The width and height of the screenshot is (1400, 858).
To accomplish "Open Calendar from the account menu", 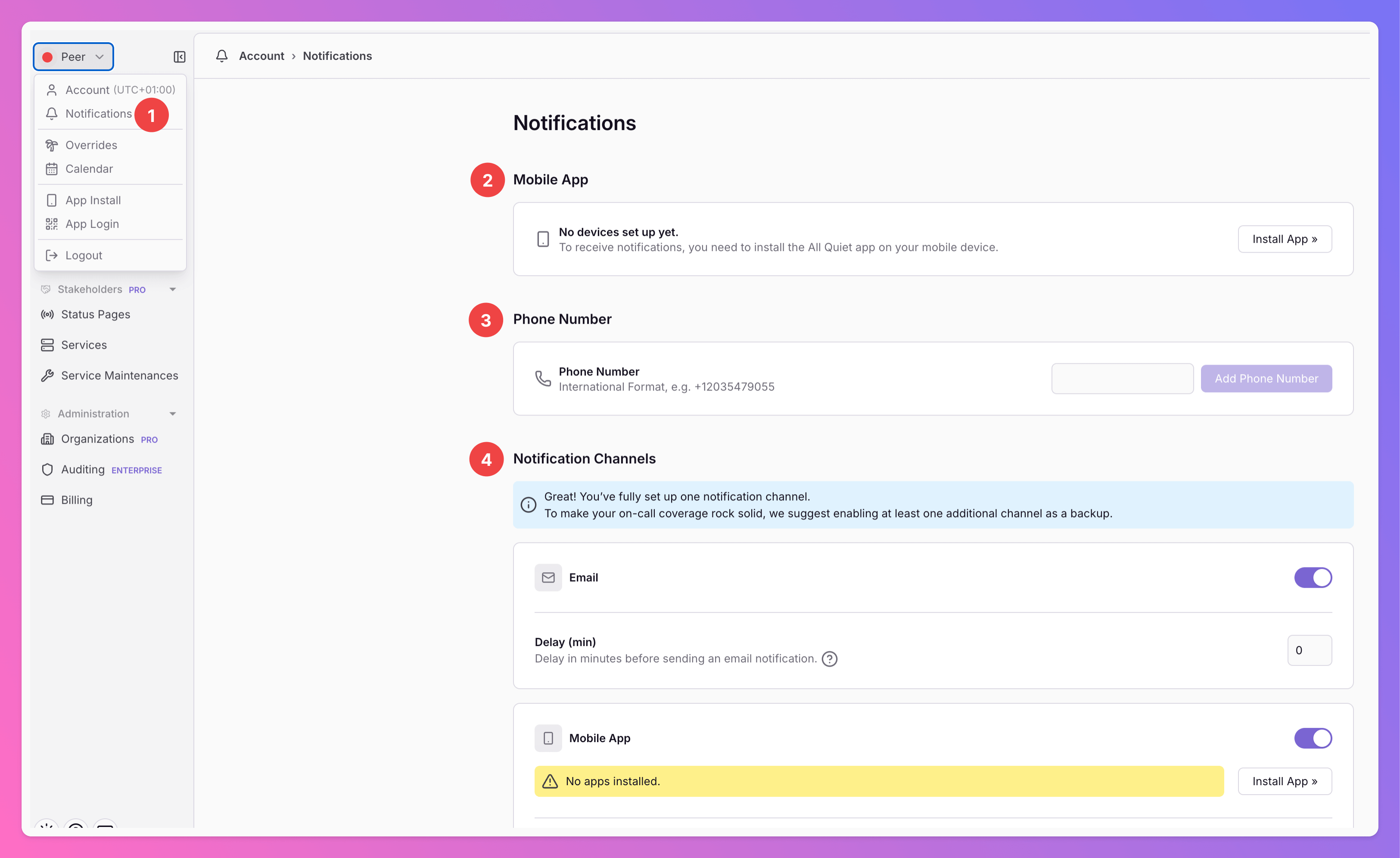I will (x=89, y=169).
